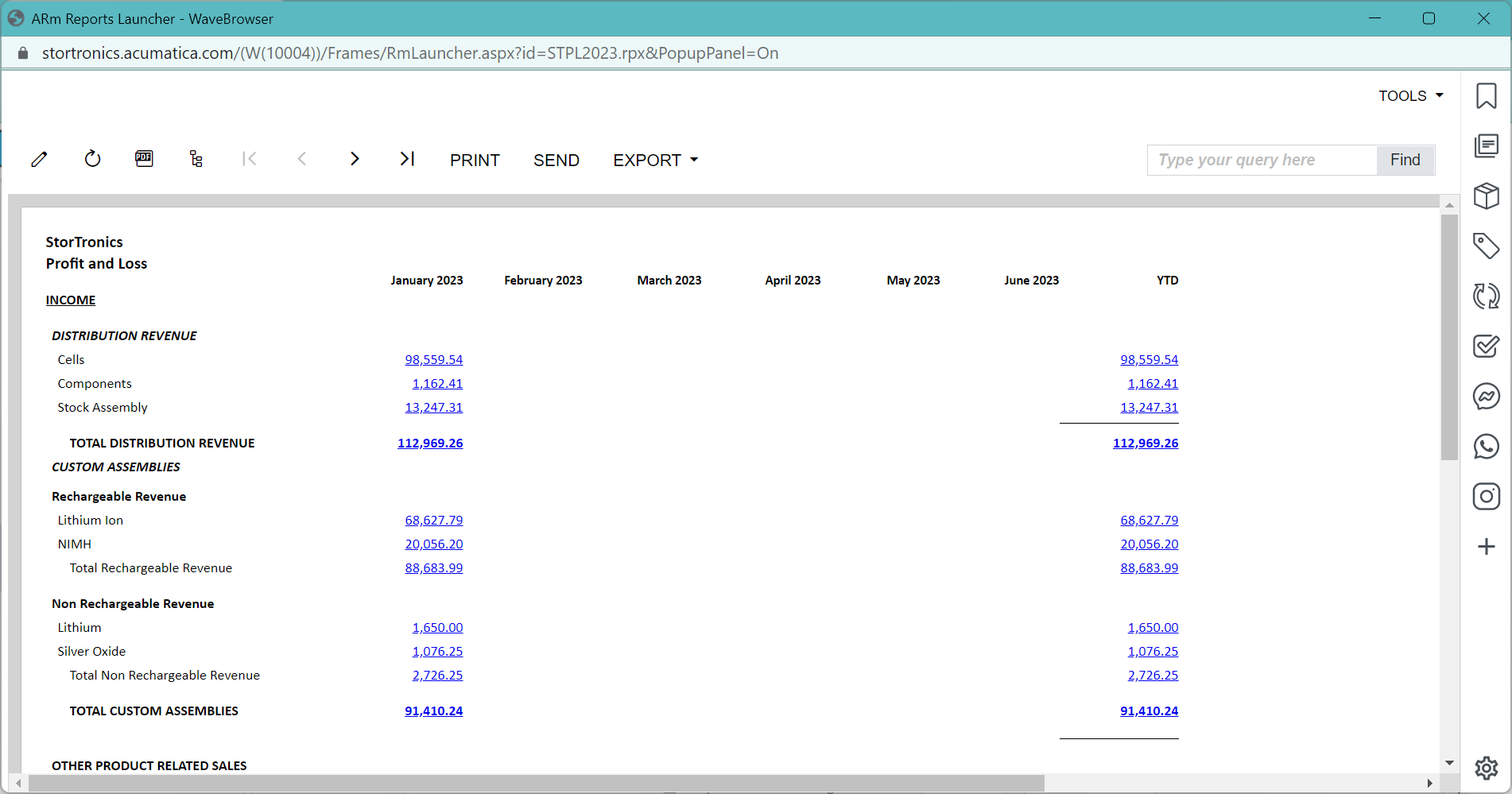Click the PRINT button
The width and height of the screenshot is (1512, 794).
(475, 160)
